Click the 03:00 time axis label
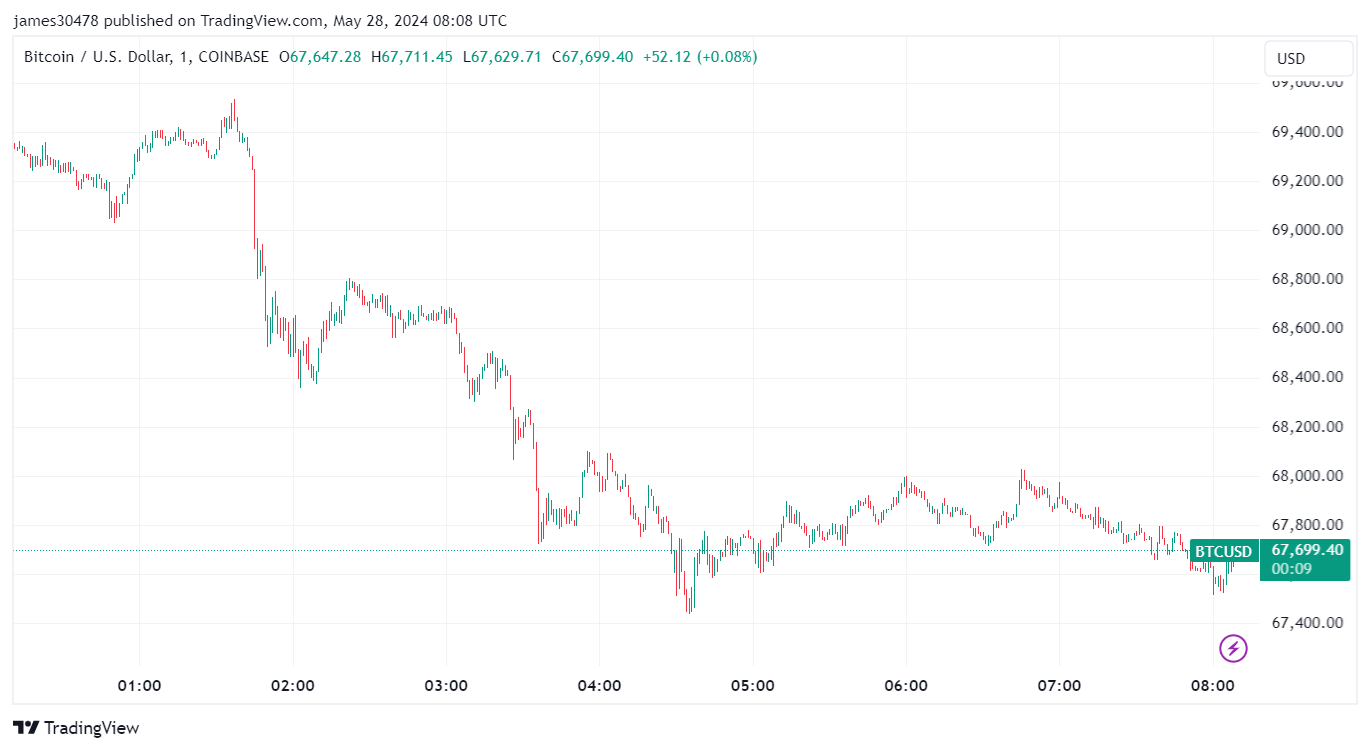This screenshot has height=751, width=1370. 446,686
